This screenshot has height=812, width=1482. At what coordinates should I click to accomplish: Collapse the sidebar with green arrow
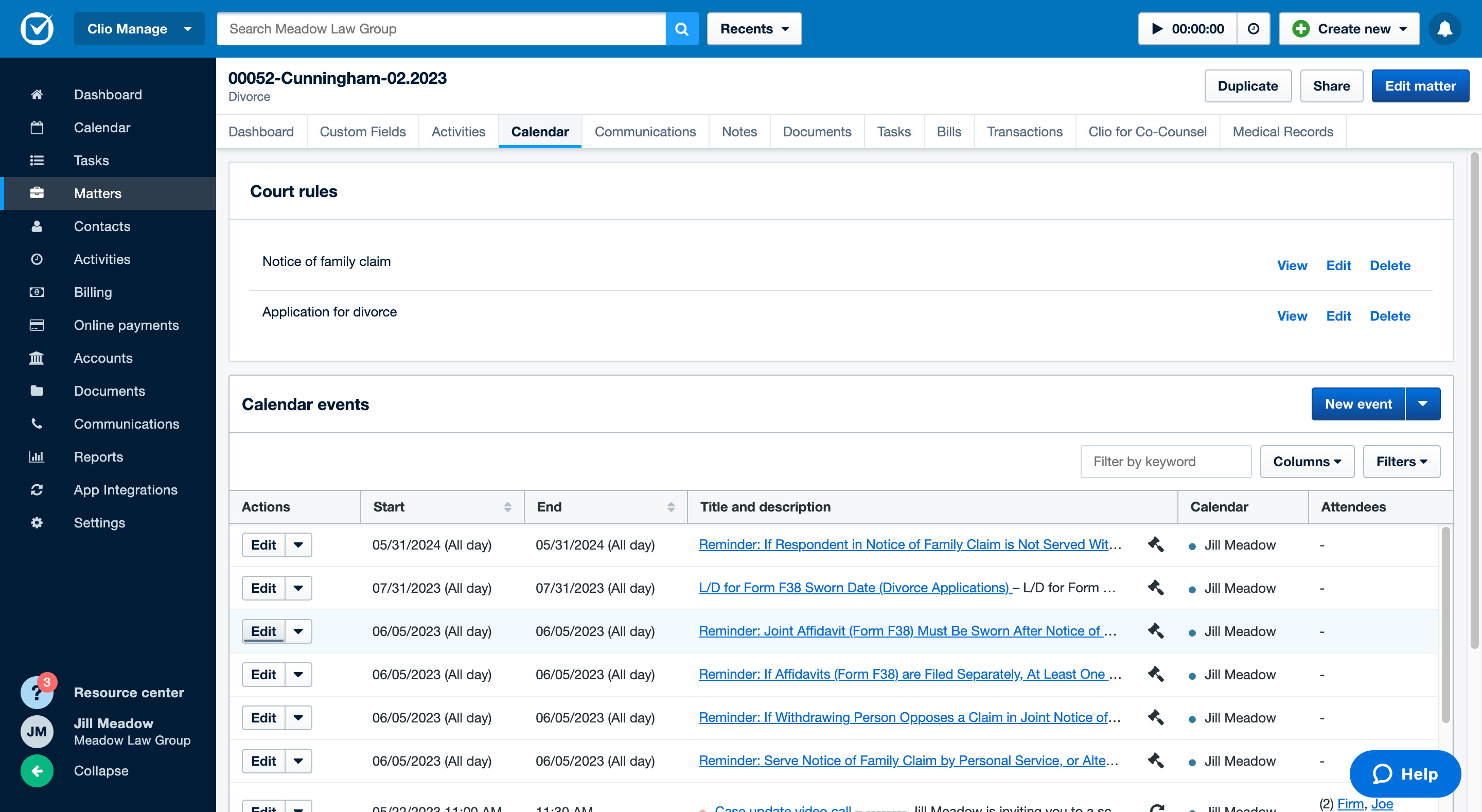click(x=37, y=770)
